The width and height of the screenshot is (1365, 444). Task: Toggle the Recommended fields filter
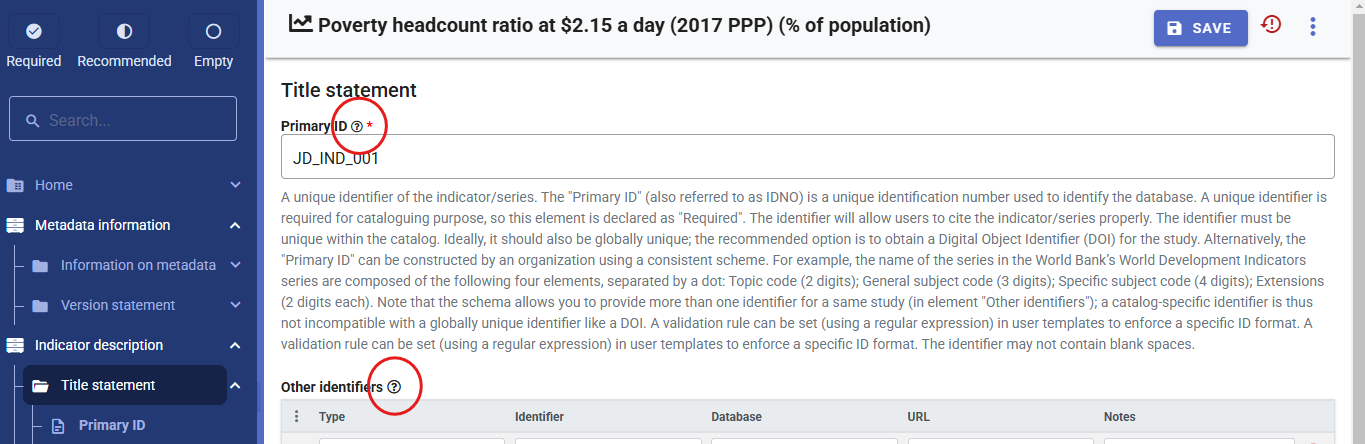124,32
